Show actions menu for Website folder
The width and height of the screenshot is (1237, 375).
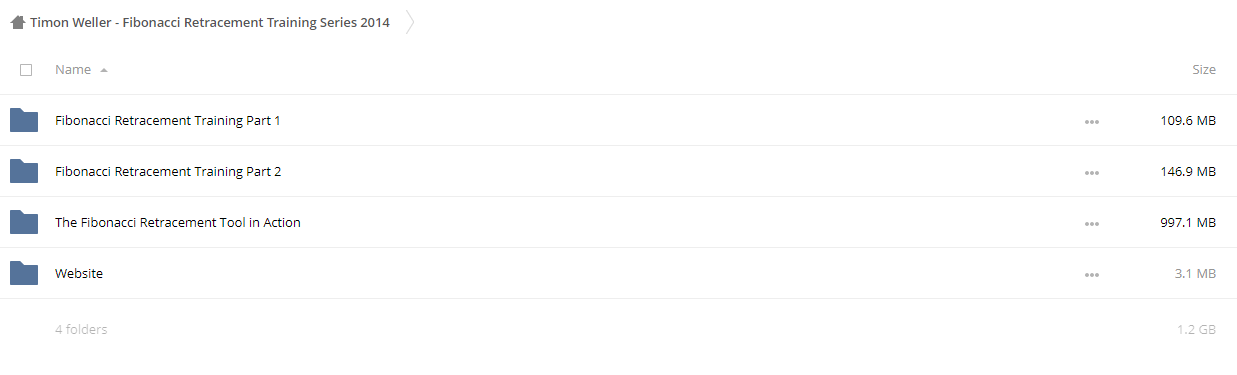pos(1091,275)
